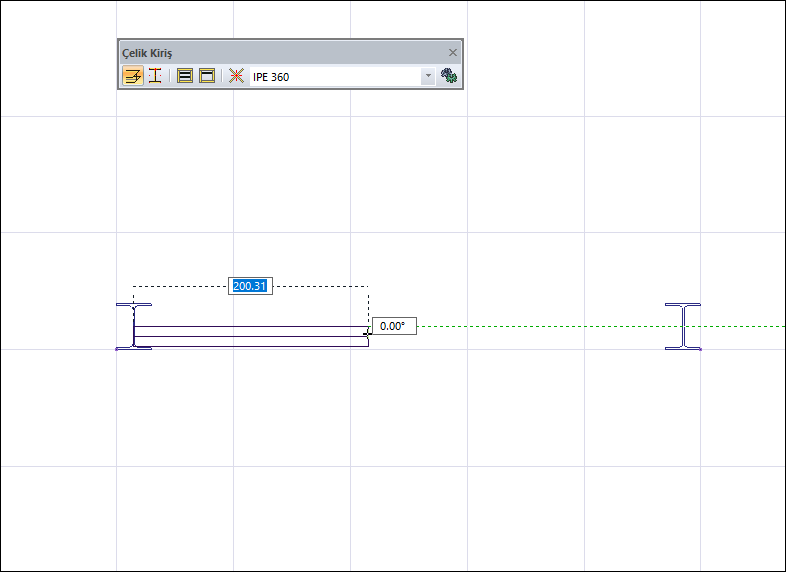The image size is (786, 572).
Task: Expand the IPE 360 profile dropdown arrow
Action: (428, 76)
